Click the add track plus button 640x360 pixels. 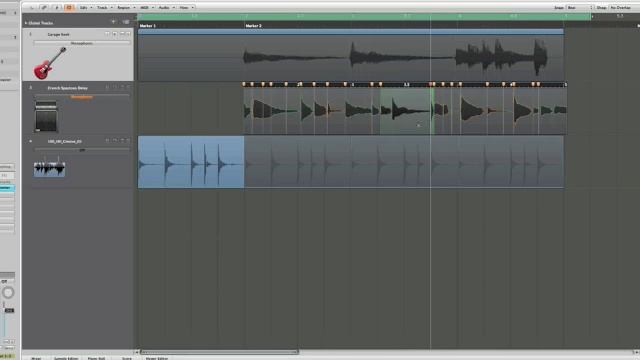pos(113,22)
